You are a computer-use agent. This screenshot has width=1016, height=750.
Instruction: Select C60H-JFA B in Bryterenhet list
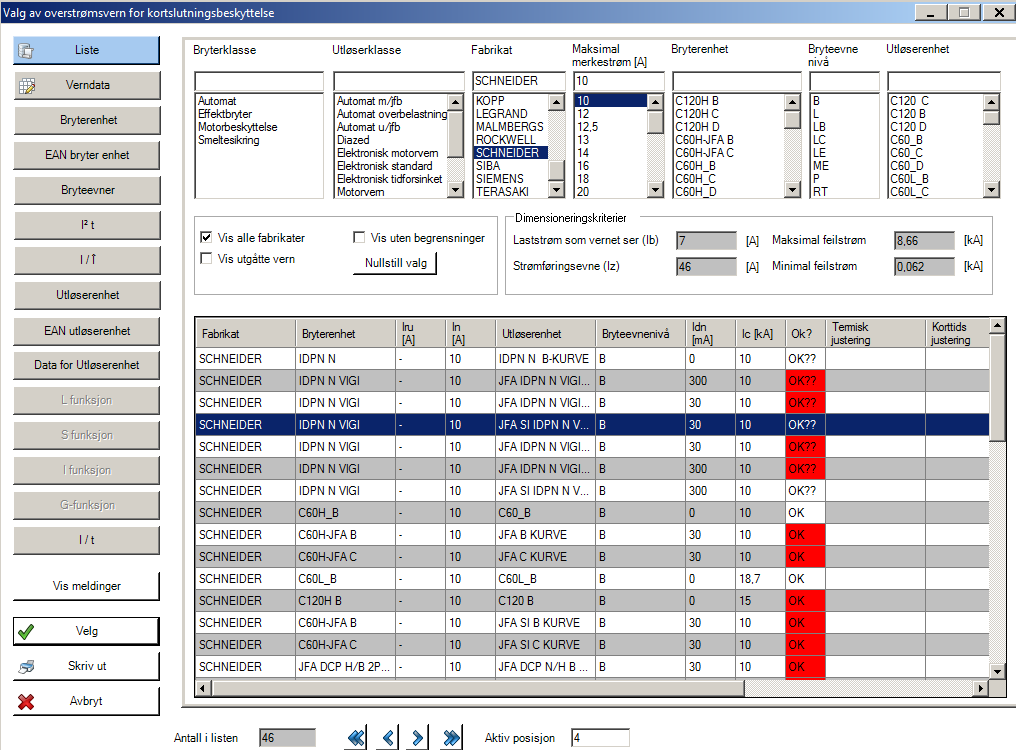pos(704,140)
